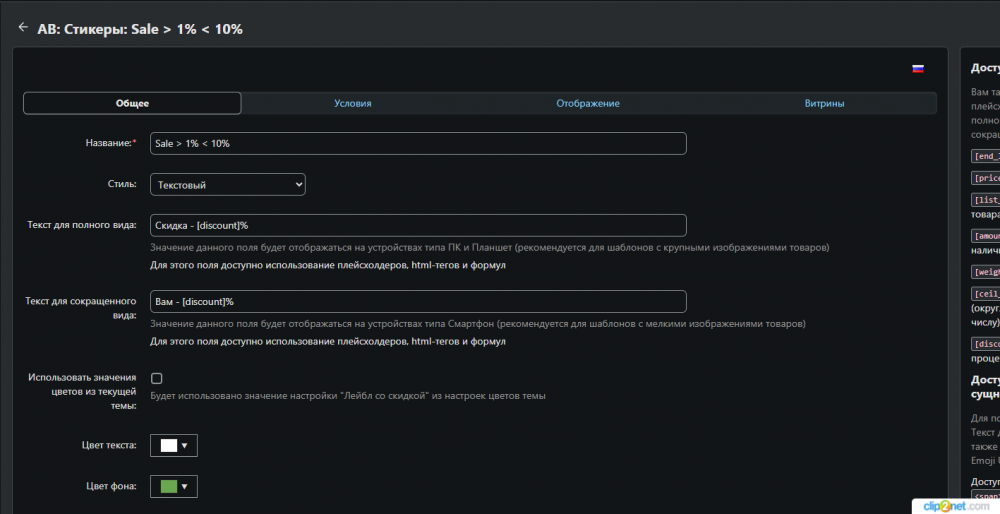The width and height of the screenshot is (1000, 514).
Task: Focus the Текст для полного вида field
Action: point(418,225)
